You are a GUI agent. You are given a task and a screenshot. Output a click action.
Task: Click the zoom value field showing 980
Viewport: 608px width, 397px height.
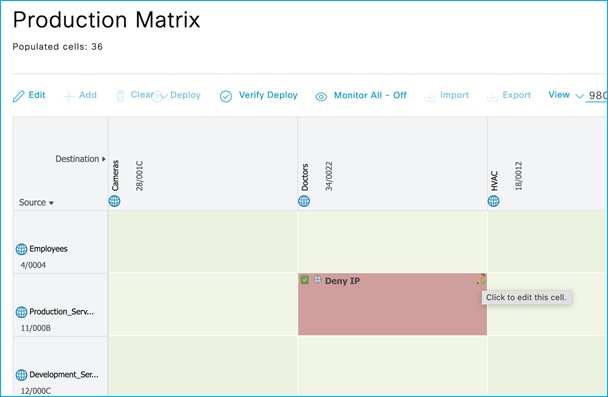tap(597, 96)
